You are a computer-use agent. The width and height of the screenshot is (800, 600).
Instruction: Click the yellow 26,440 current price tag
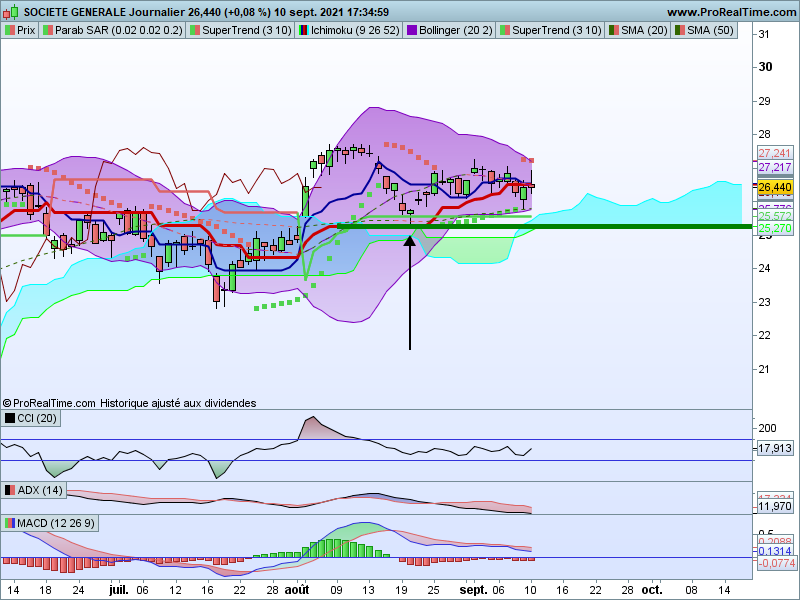[x=774, y=187]
